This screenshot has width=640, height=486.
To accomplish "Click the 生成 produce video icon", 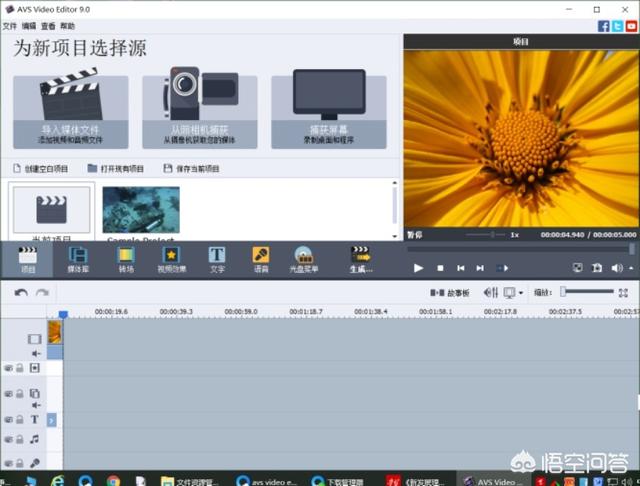I will 360,259.
